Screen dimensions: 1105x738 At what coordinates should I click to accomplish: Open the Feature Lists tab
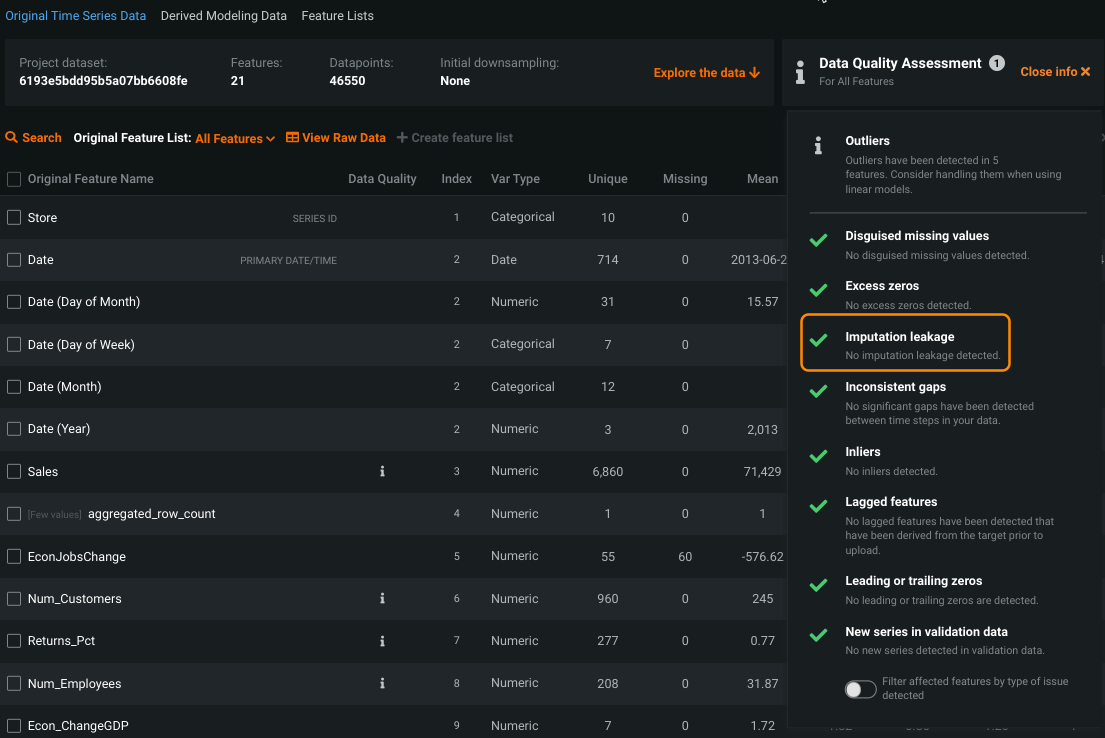pyautogui.click(x=337, y=16)
